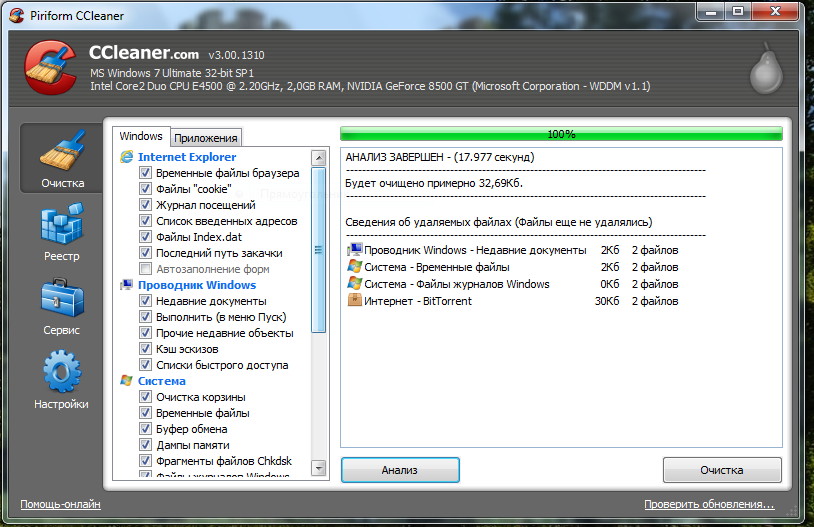Click icon of Система - Временные файлы result

[x=355, y=267]
